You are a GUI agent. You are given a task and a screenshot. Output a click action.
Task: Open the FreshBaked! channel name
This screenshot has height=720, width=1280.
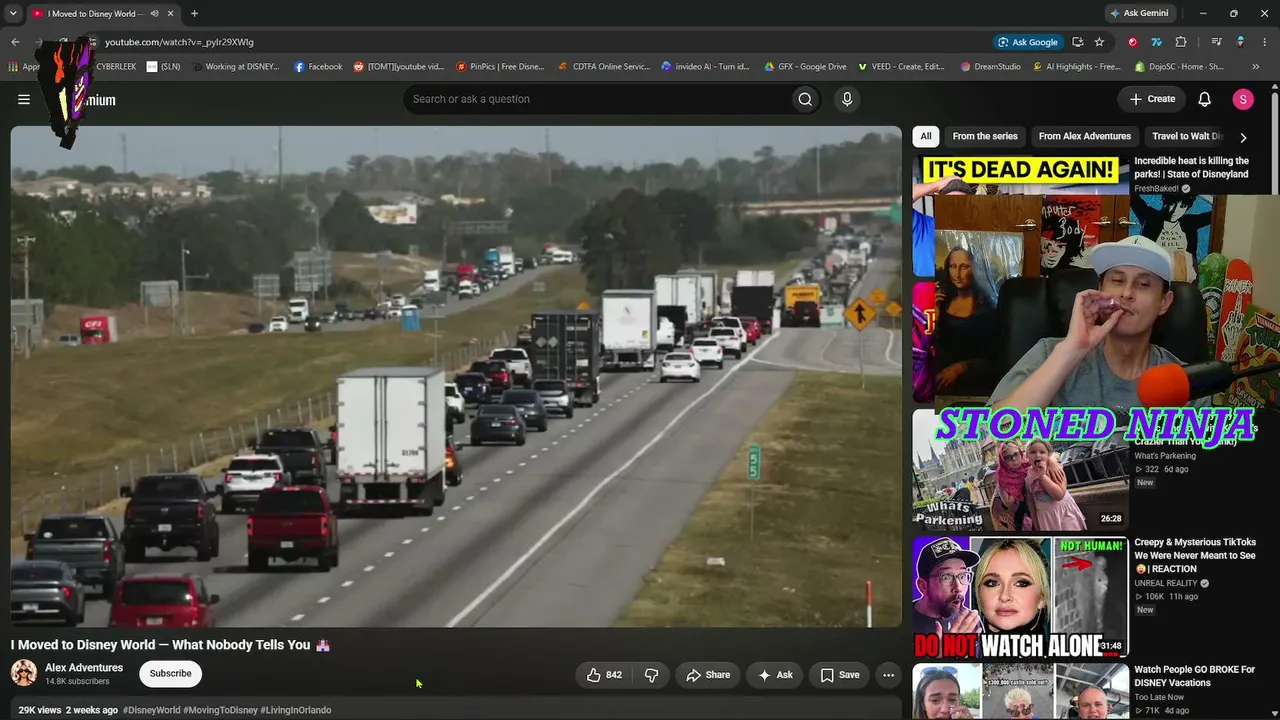point(1157,188)
